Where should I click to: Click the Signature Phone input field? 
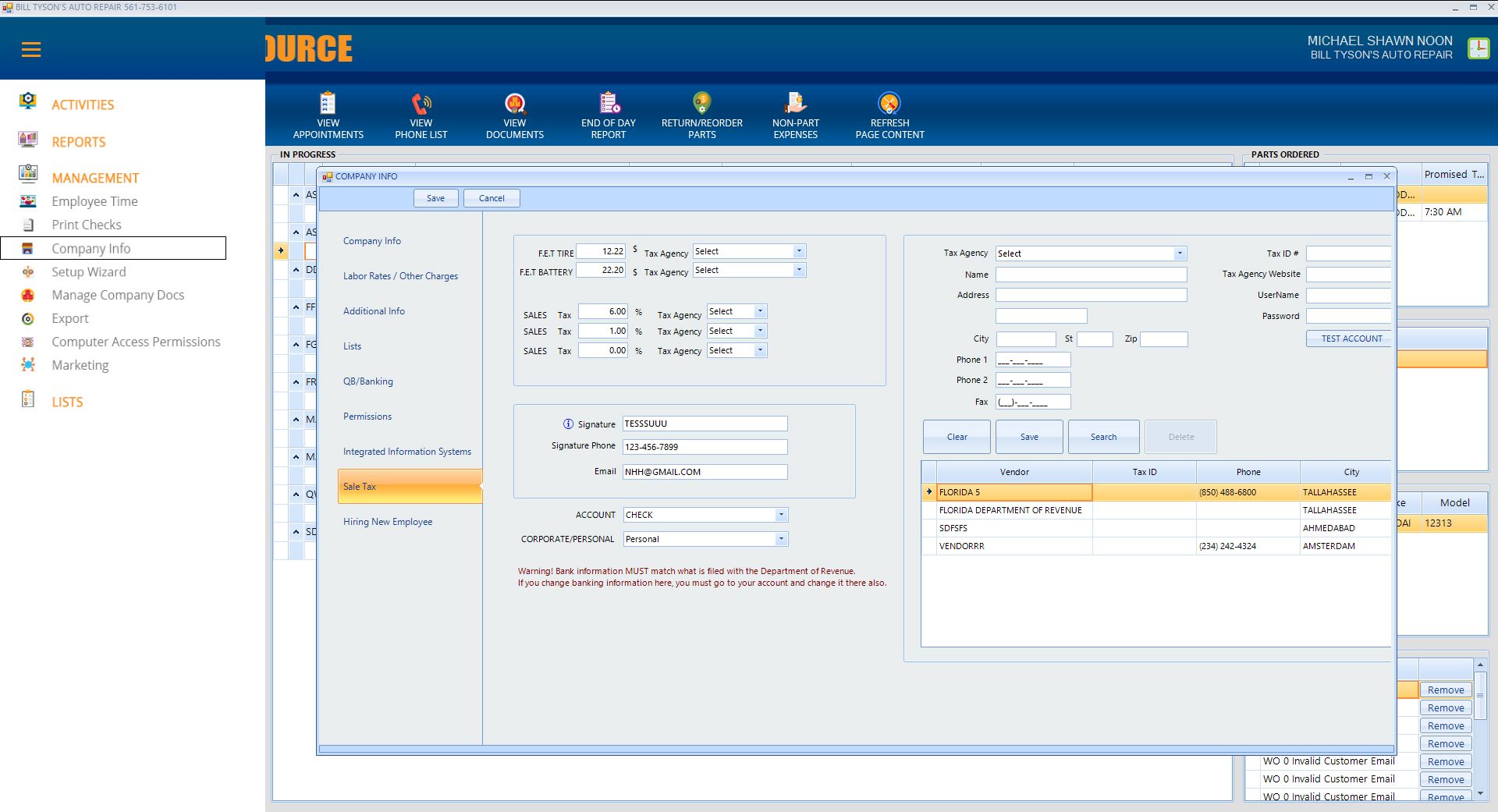(705, 447)
